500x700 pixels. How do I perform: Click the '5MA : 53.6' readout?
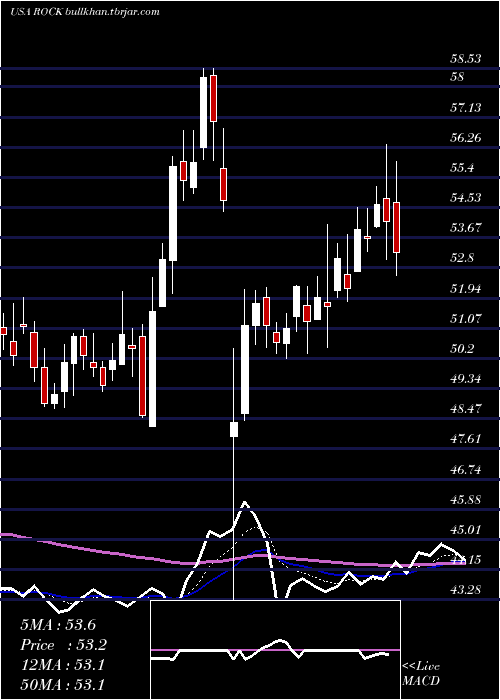58,625
